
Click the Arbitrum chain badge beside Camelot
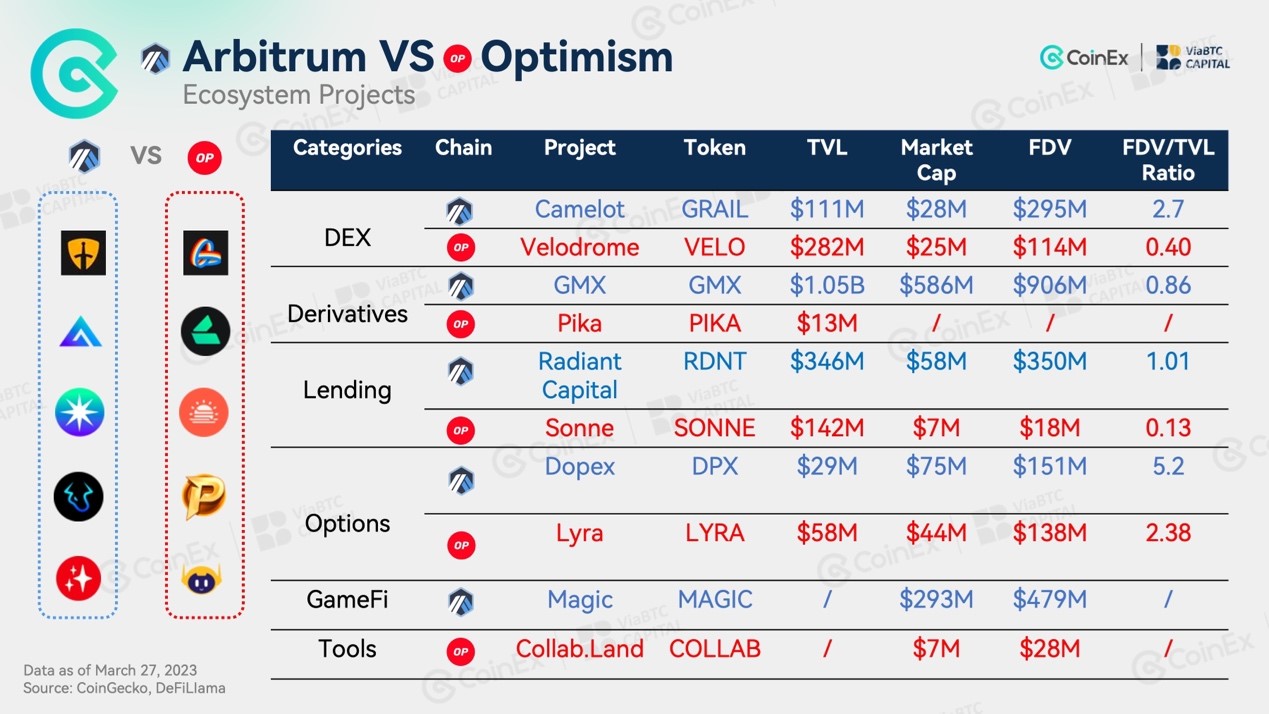tap(460, 210)
